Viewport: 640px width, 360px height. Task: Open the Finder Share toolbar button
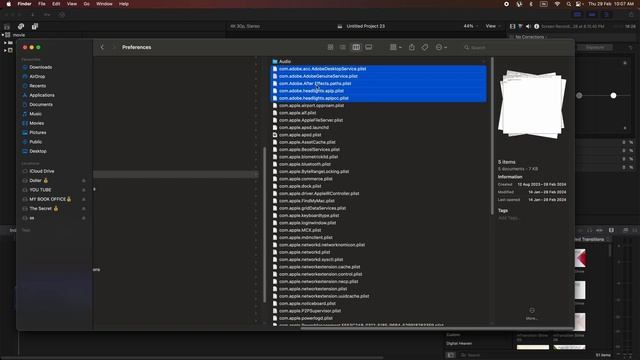point(411,47)
